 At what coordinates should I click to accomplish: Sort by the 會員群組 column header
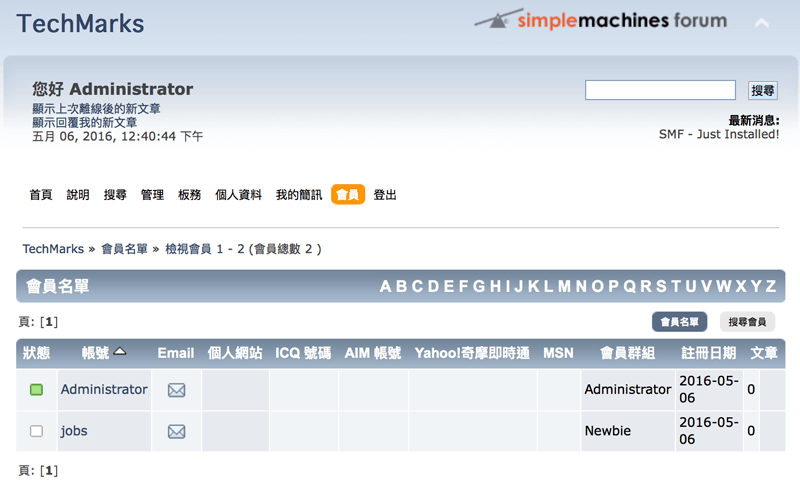point(628,353)
